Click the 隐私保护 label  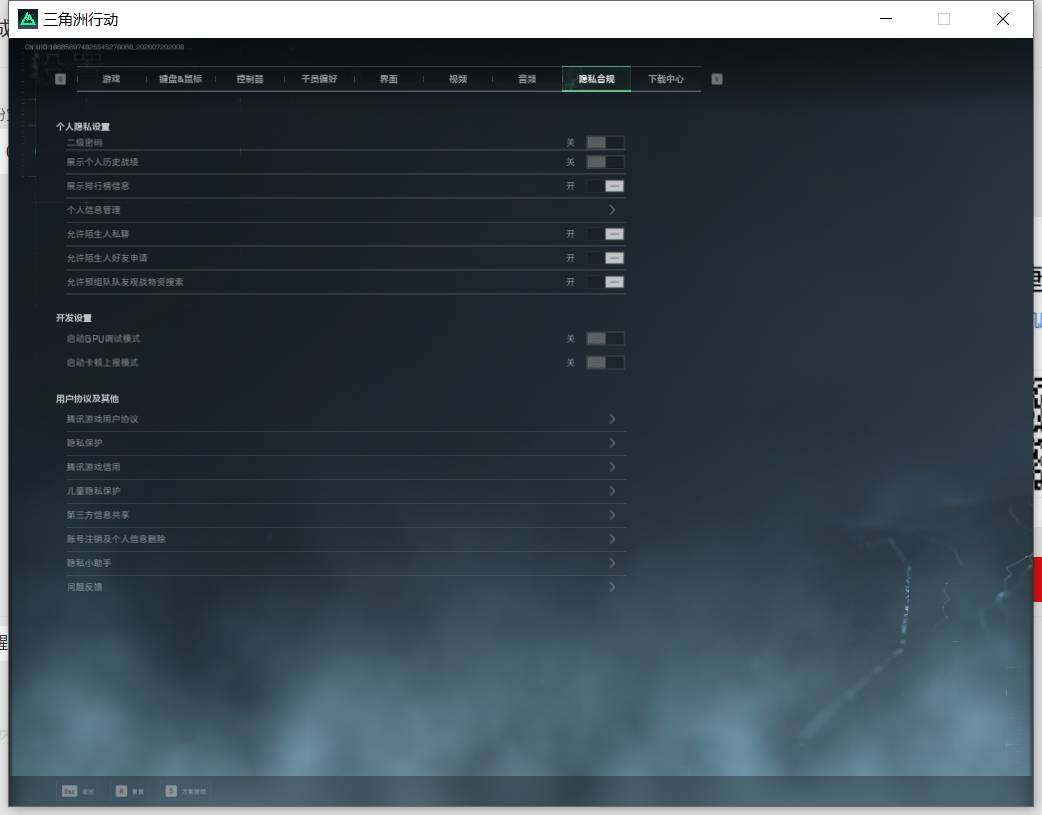[x=84, y=443]
